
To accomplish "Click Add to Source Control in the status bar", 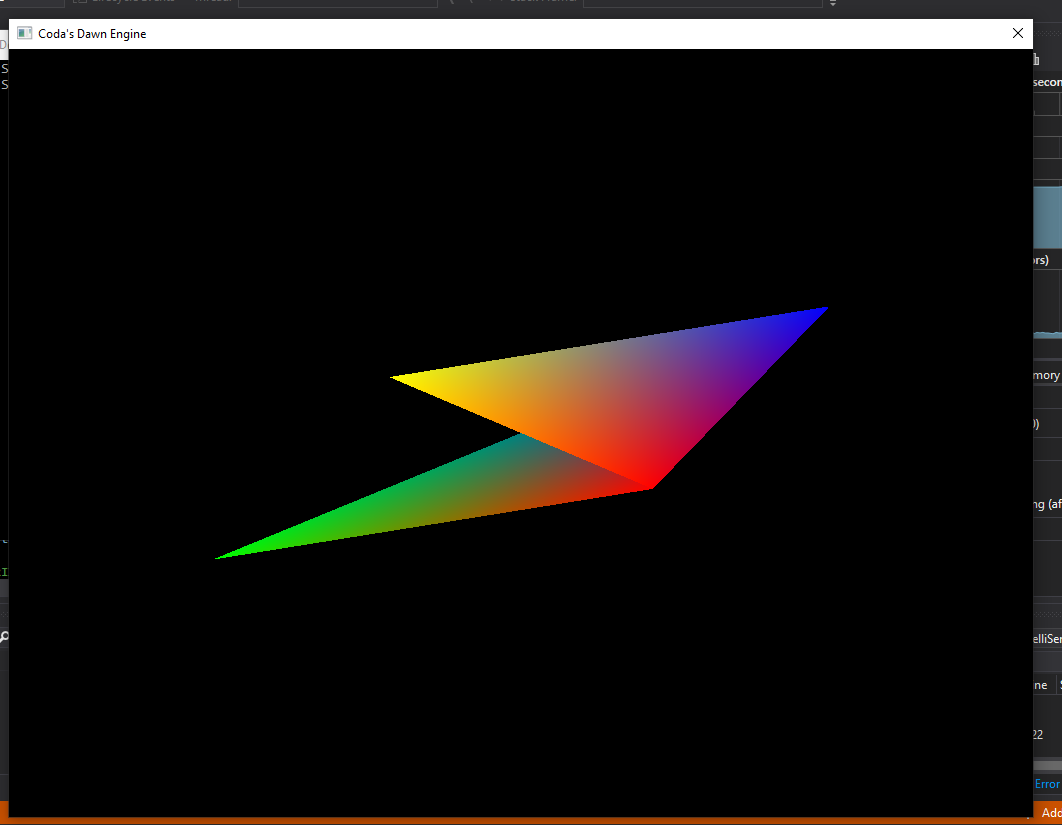I will pos(1050,813).
